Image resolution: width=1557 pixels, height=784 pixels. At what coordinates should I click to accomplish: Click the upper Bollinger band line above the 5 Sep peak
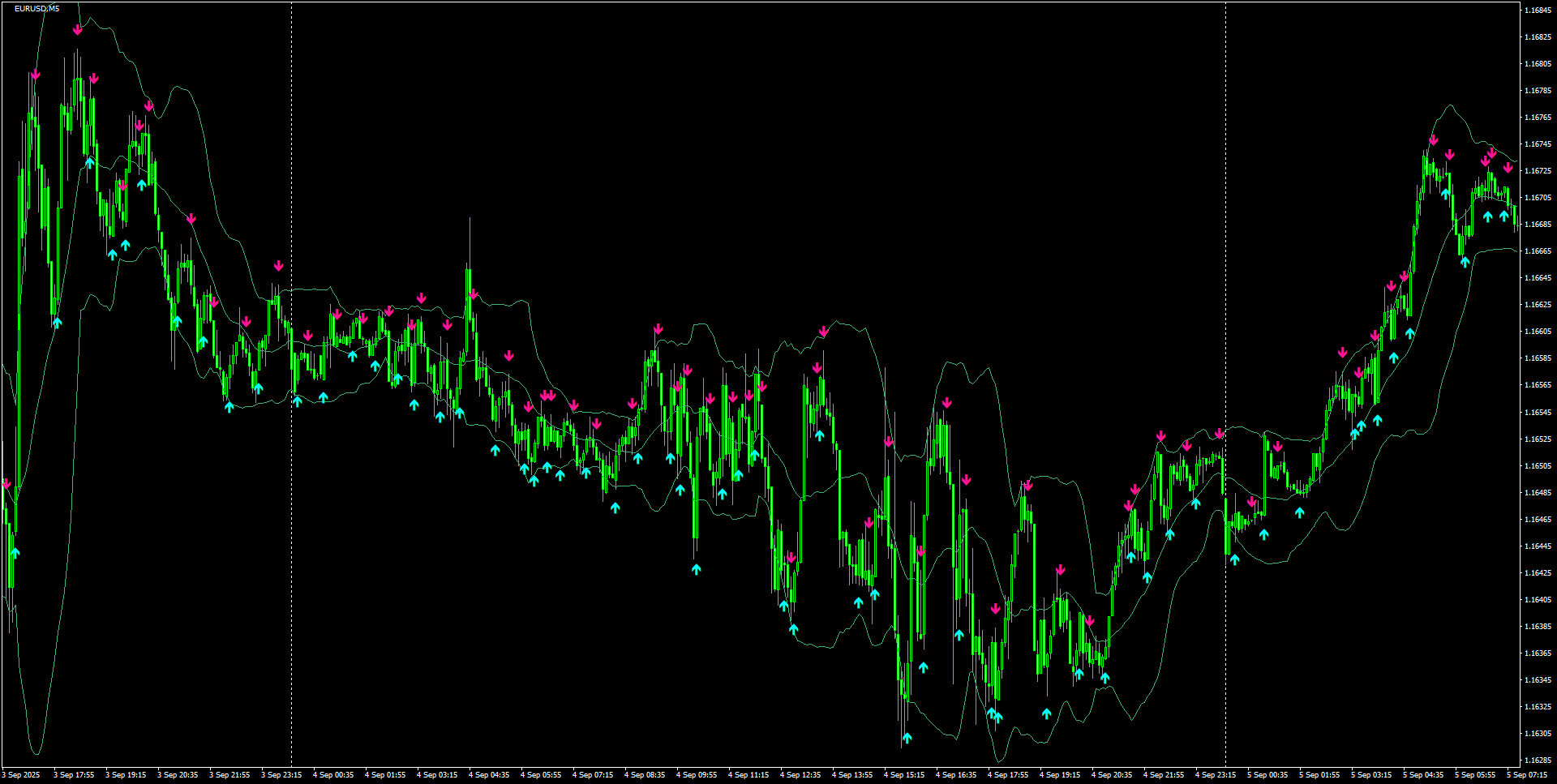[x=1450, y=105]
